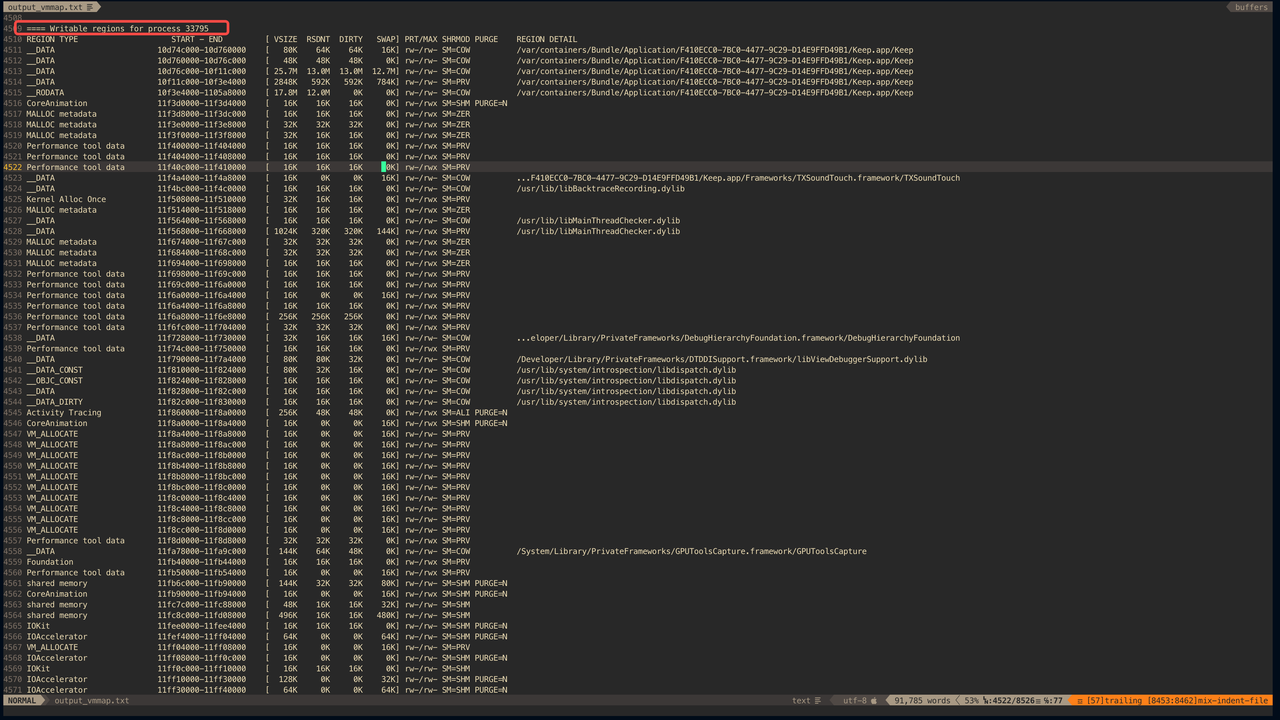Screen dimensions: 1280x720
Task: Click the VSIZE column header
Action: (285, 39)
